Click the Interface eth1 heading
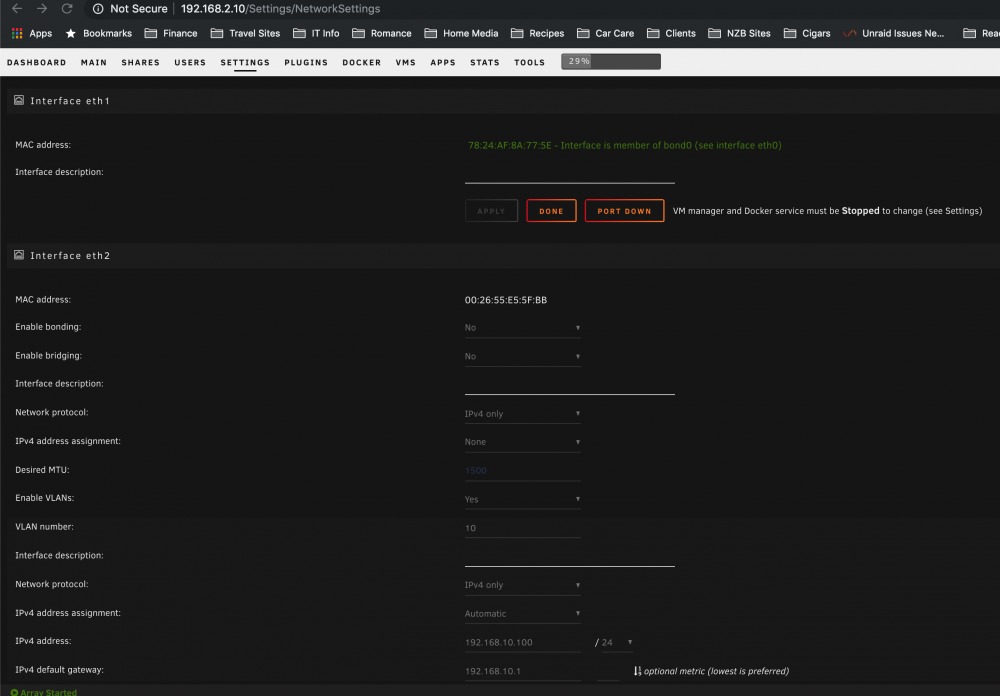 click(x=70, y=101)
